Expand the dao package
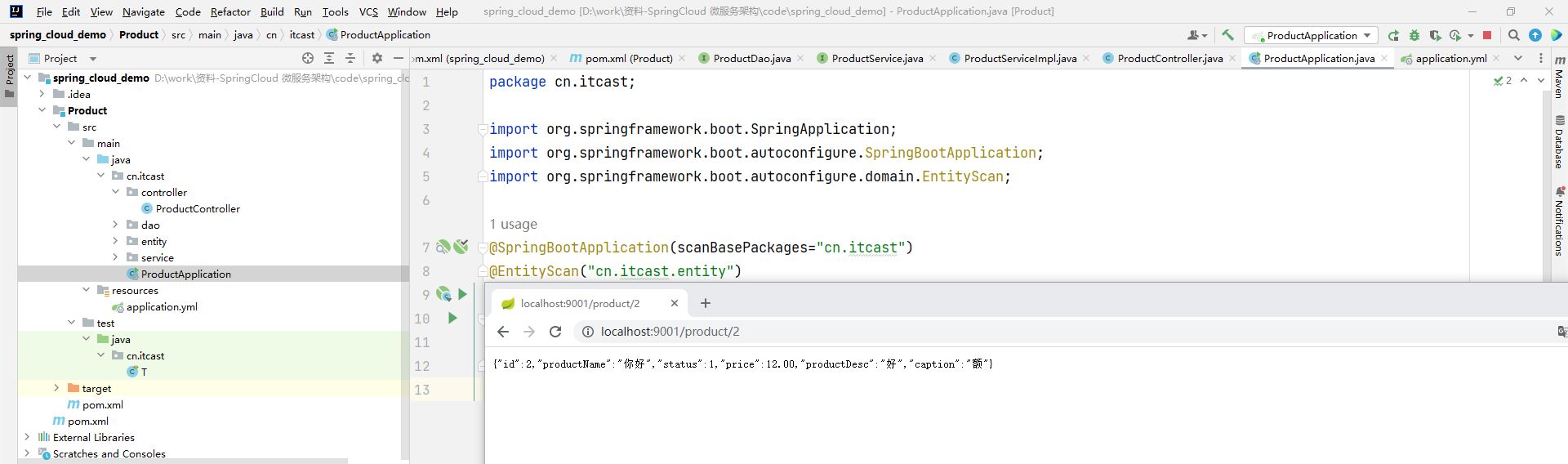This screenshot has height=464, width=1568. tap(116, 225)
